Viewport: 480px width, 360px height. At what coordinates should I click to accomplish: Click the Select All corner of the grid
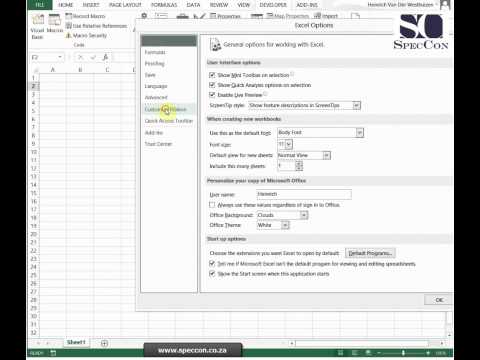coord(35,70)
